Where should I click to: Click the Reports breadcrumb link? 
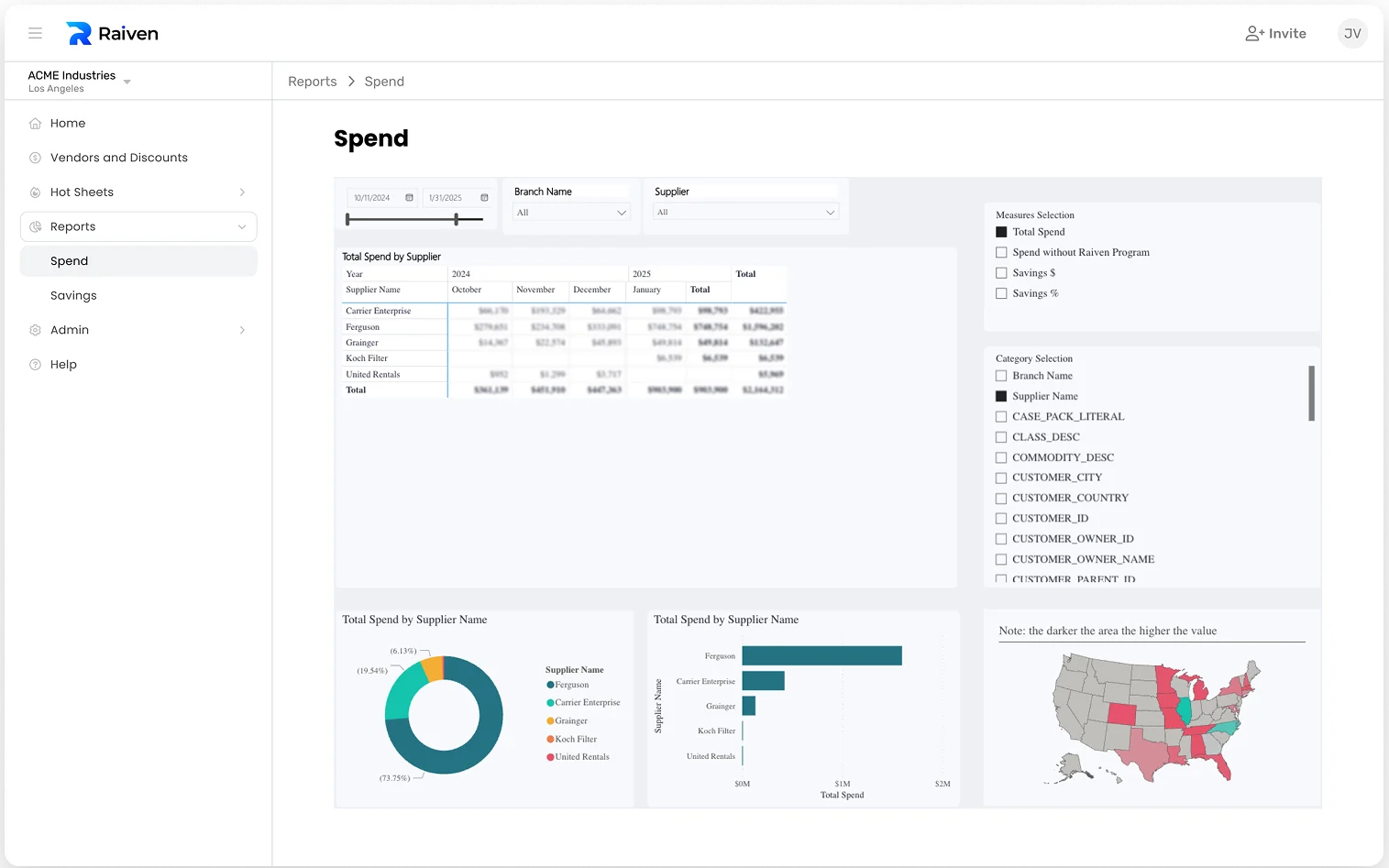(313, 82)
